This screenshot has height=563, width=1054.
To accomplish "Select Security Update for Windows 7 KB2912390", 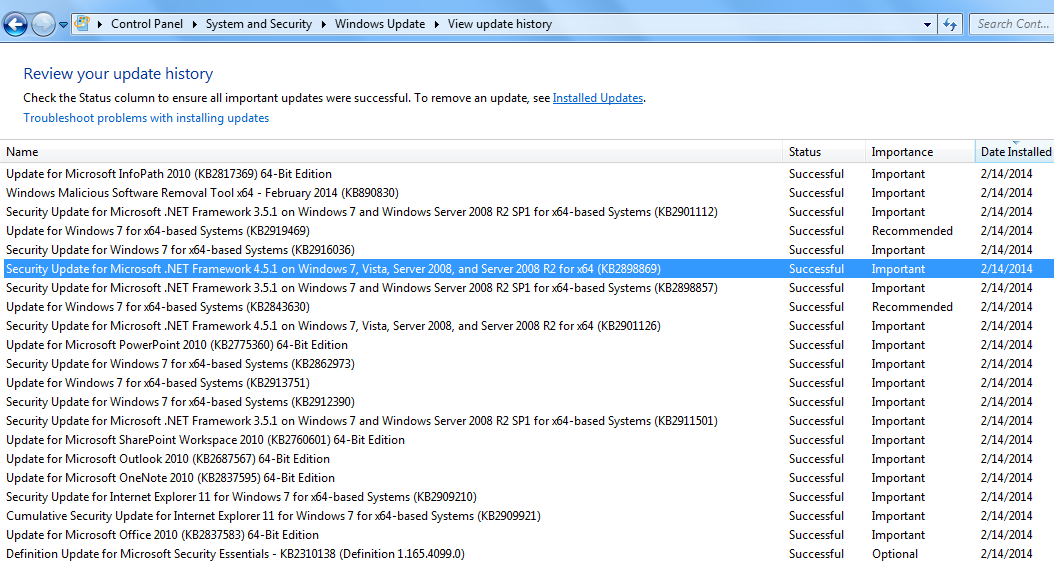I will pyautogui.click(x=527, y=402).
